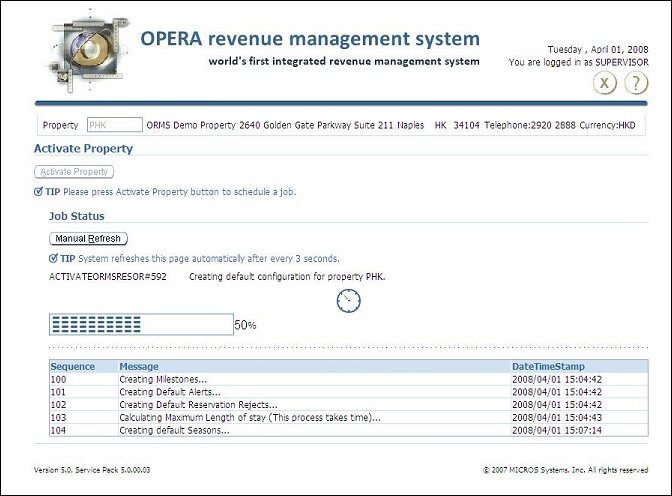The image size is (672, 496).
Task: Click the clock progress icon
Action: 349,300
